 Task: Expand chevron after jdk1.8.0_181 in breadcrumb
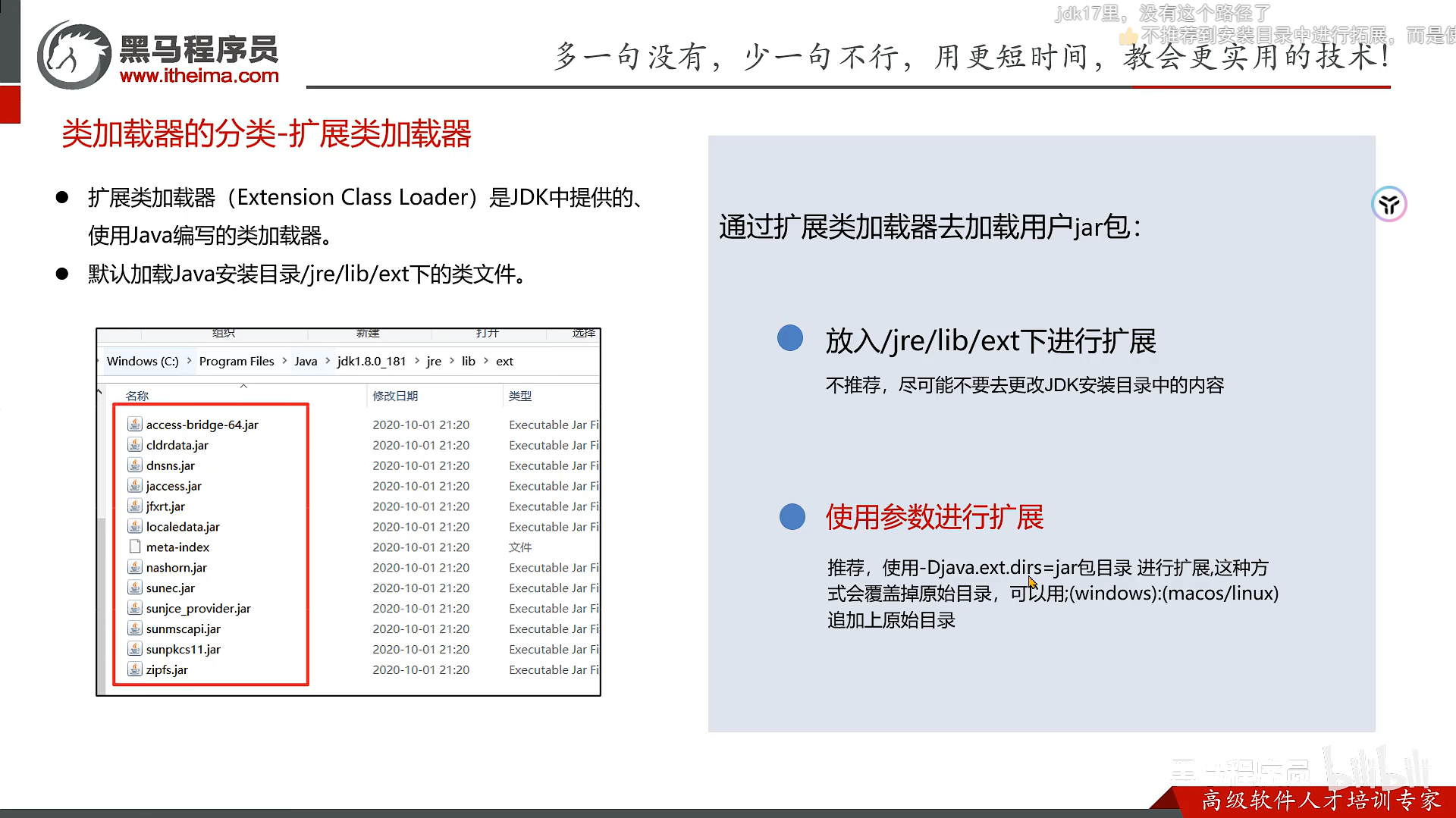click(417, 361)
